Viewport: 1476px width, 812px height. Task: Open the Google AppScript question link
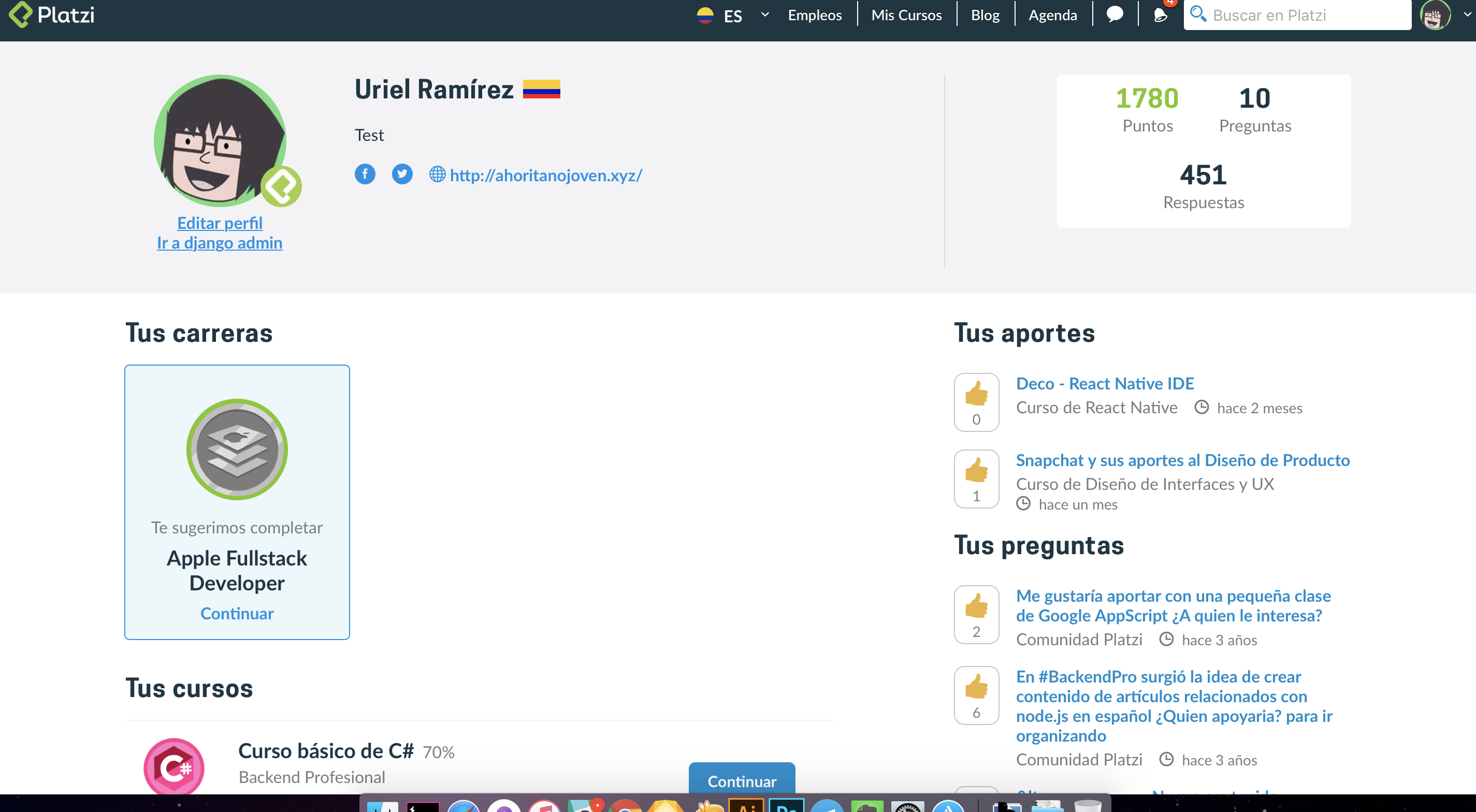click(1173, 606)
